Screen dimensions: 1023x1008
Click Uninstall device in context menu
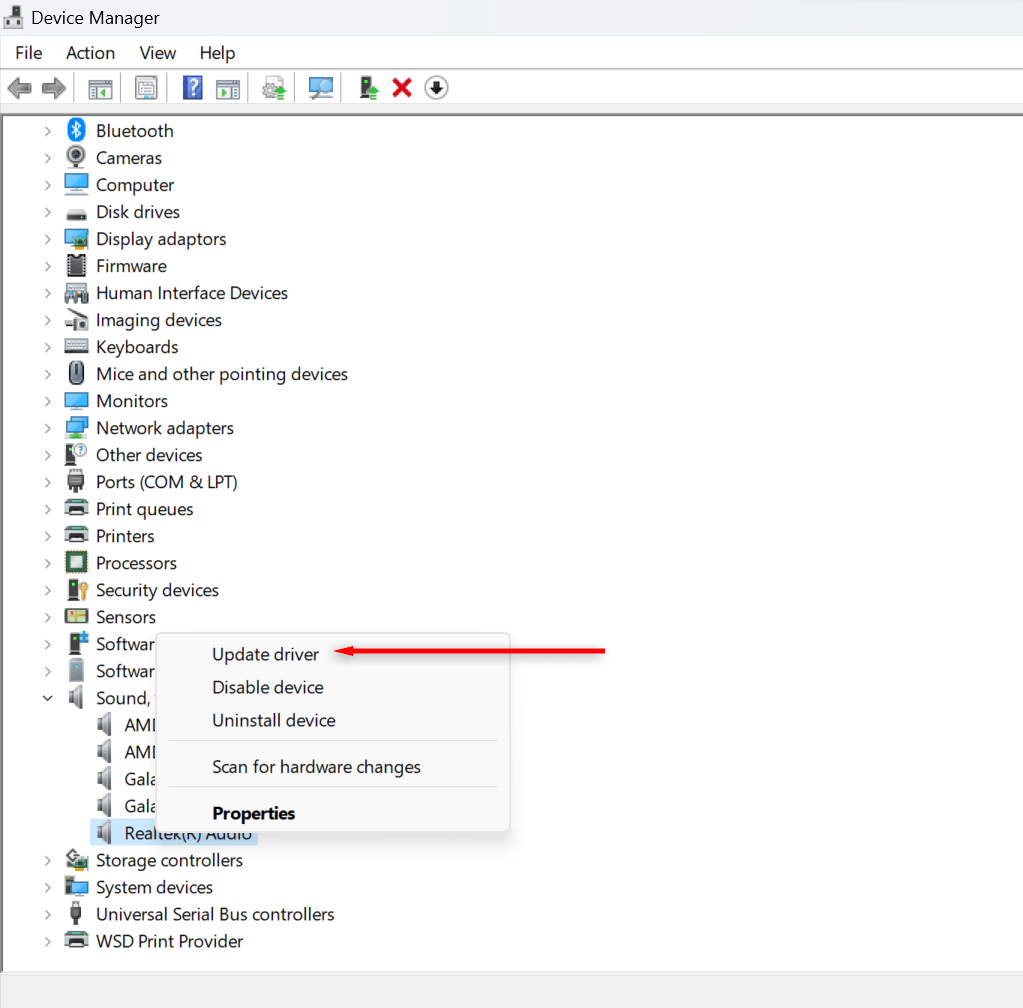click(x=273, y=720)
